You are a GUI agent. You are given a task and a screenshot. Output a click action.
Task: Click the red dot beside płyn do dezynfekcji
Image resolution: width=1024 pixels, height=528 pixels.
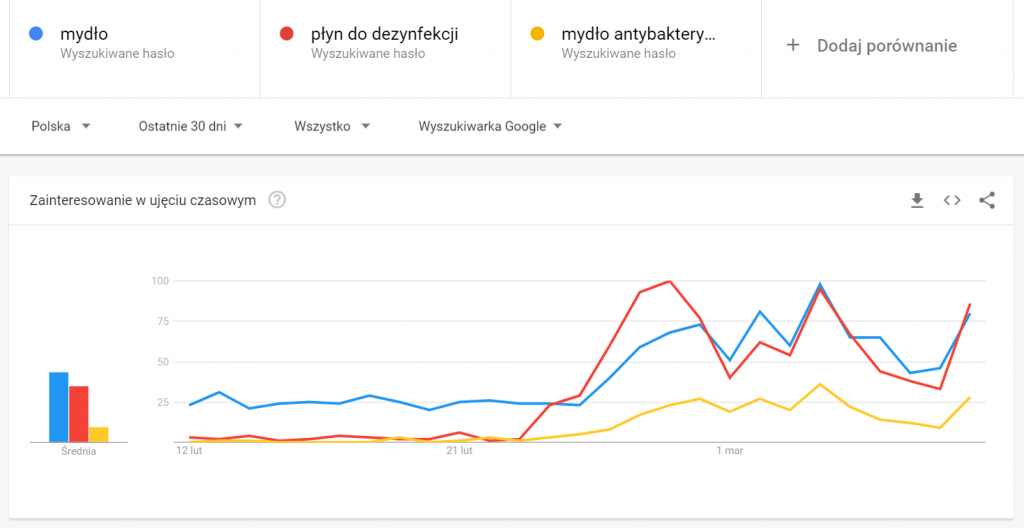tap(287, 34)
